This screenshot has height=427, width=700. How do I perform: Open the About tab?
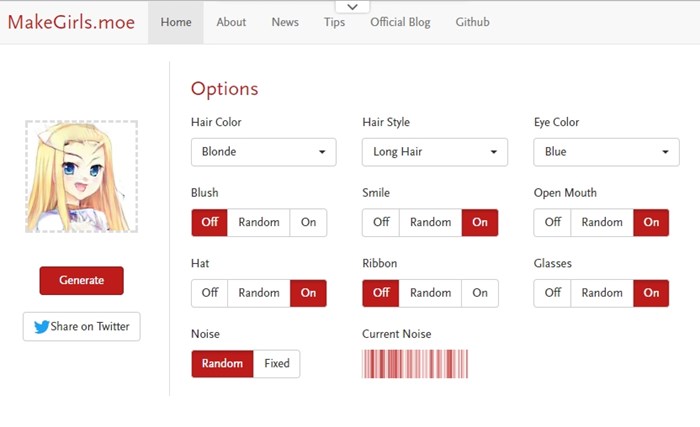coord(231,22)
